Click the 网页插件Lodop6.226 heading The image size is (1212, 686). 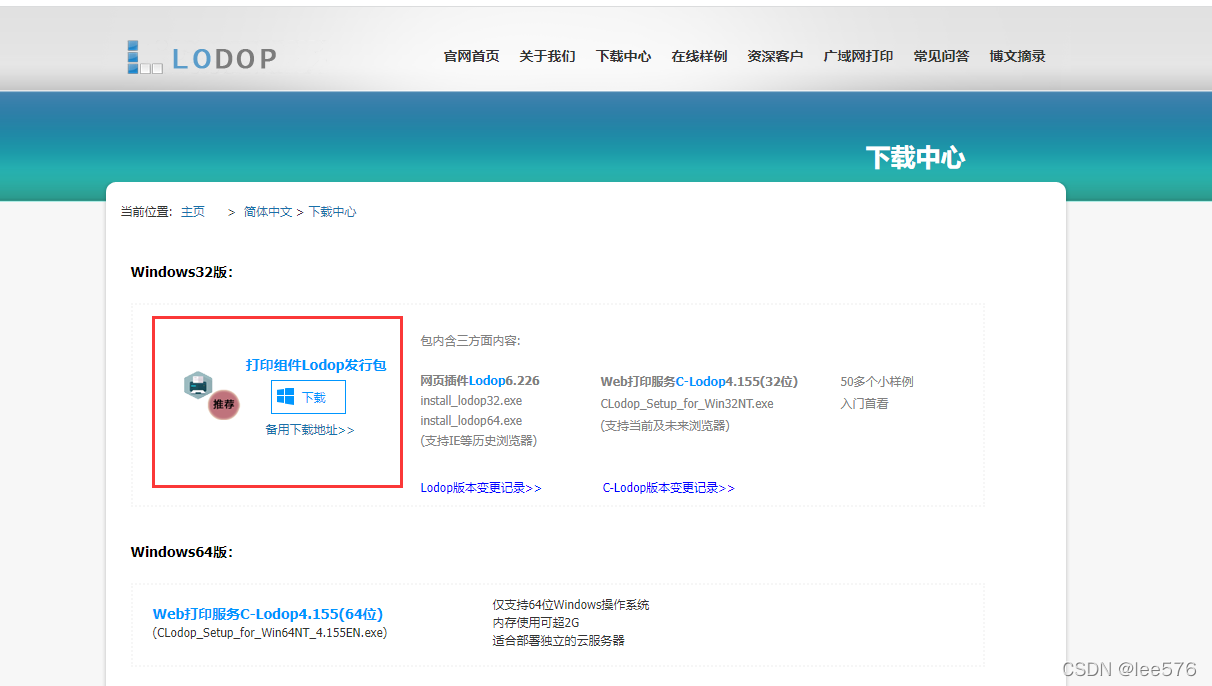point(480,381)
